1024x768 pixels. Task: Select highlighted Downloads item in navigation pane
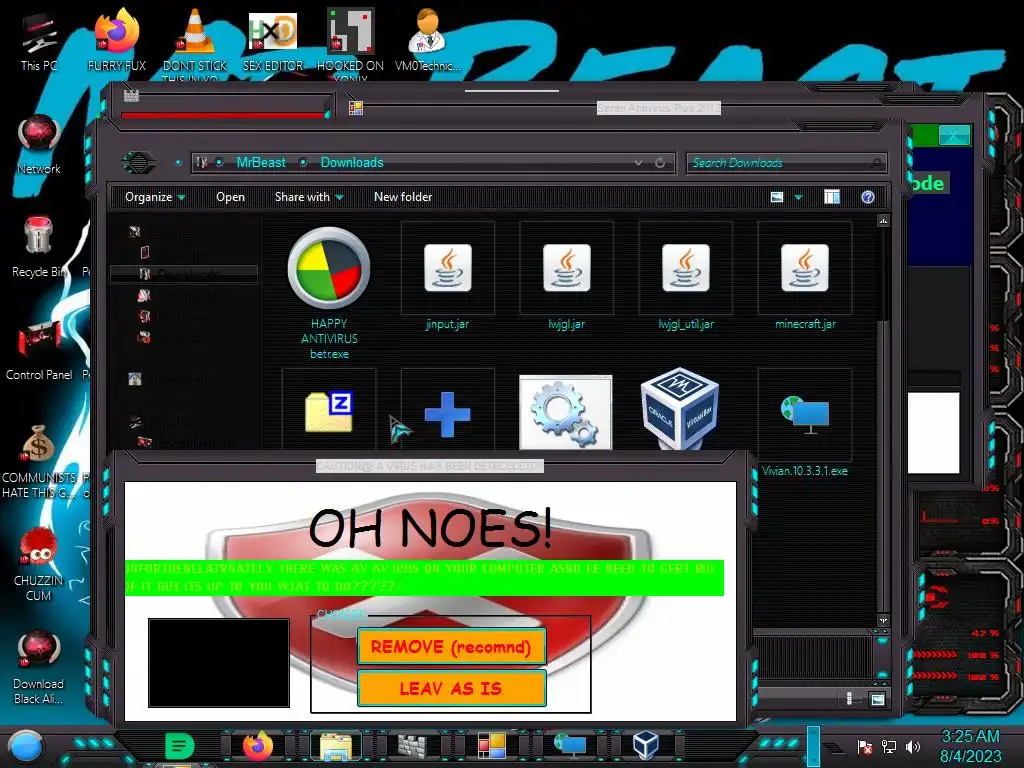point(184,274)
